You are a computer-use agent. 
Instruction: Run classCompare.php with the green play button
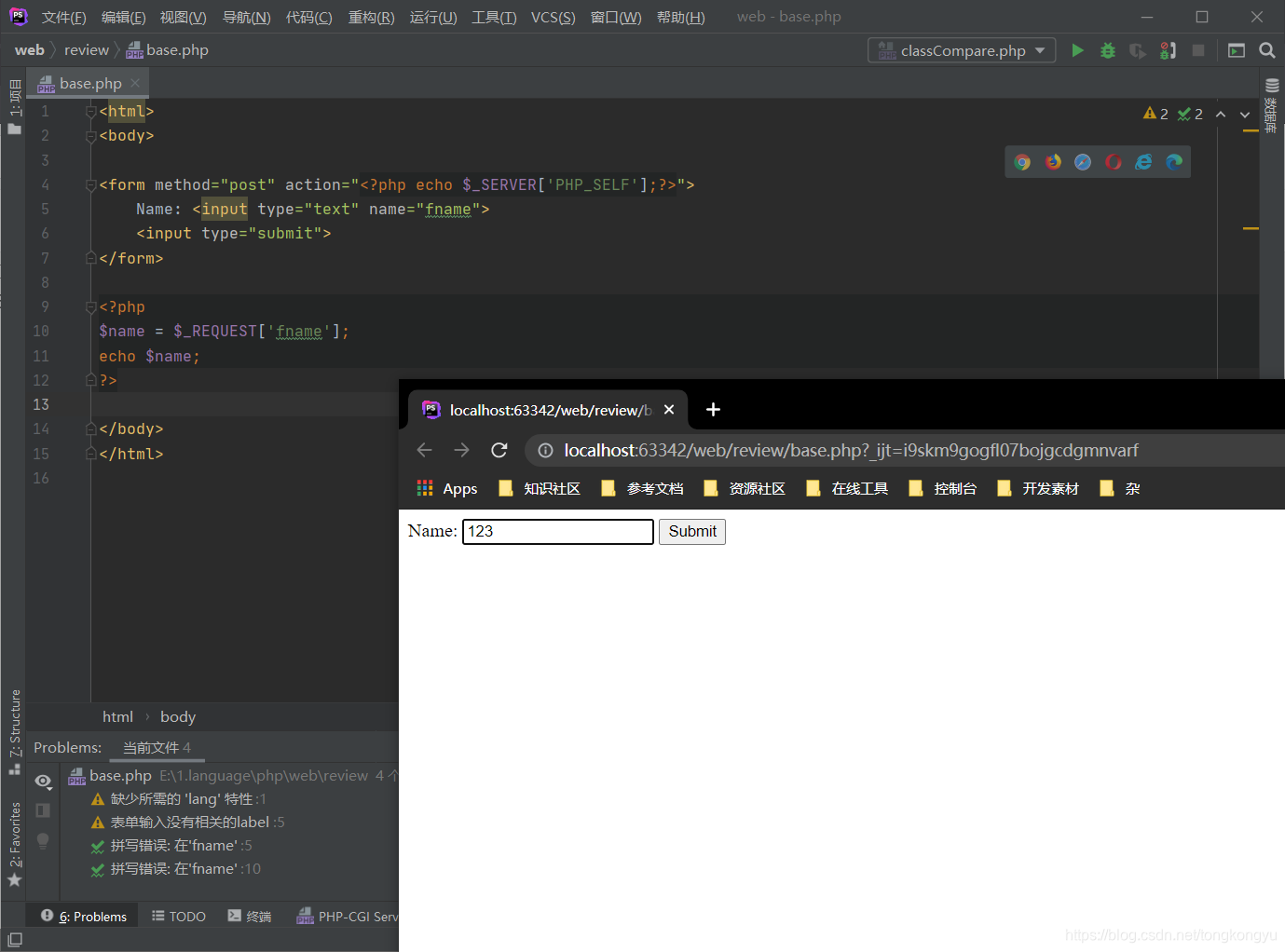(1077, 50)
